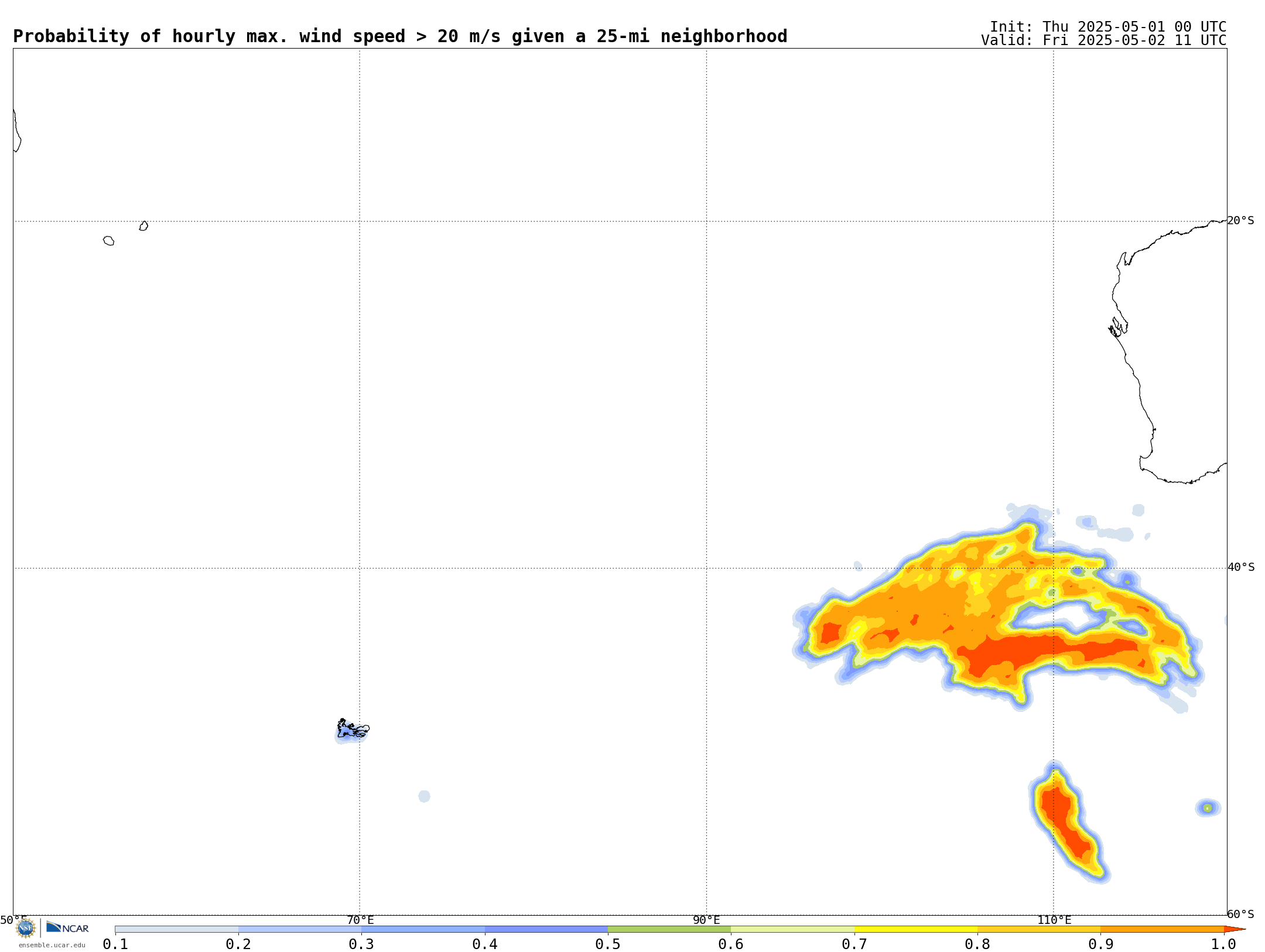Image resolution: width=1265 pixels, height=952 pixels.
Task: Click the small pale dot south of Kerguelen
Action: (425, 796)
